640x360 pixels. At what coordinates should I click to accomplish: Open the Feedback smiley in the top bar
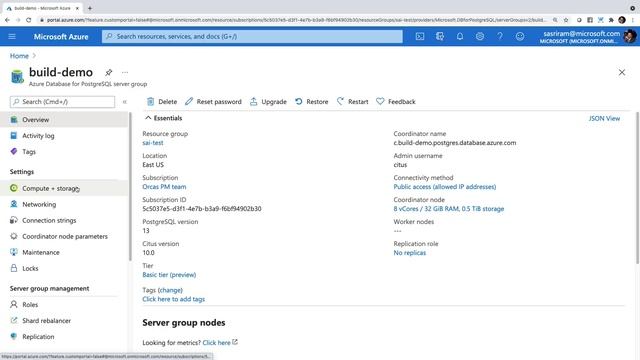520,36
